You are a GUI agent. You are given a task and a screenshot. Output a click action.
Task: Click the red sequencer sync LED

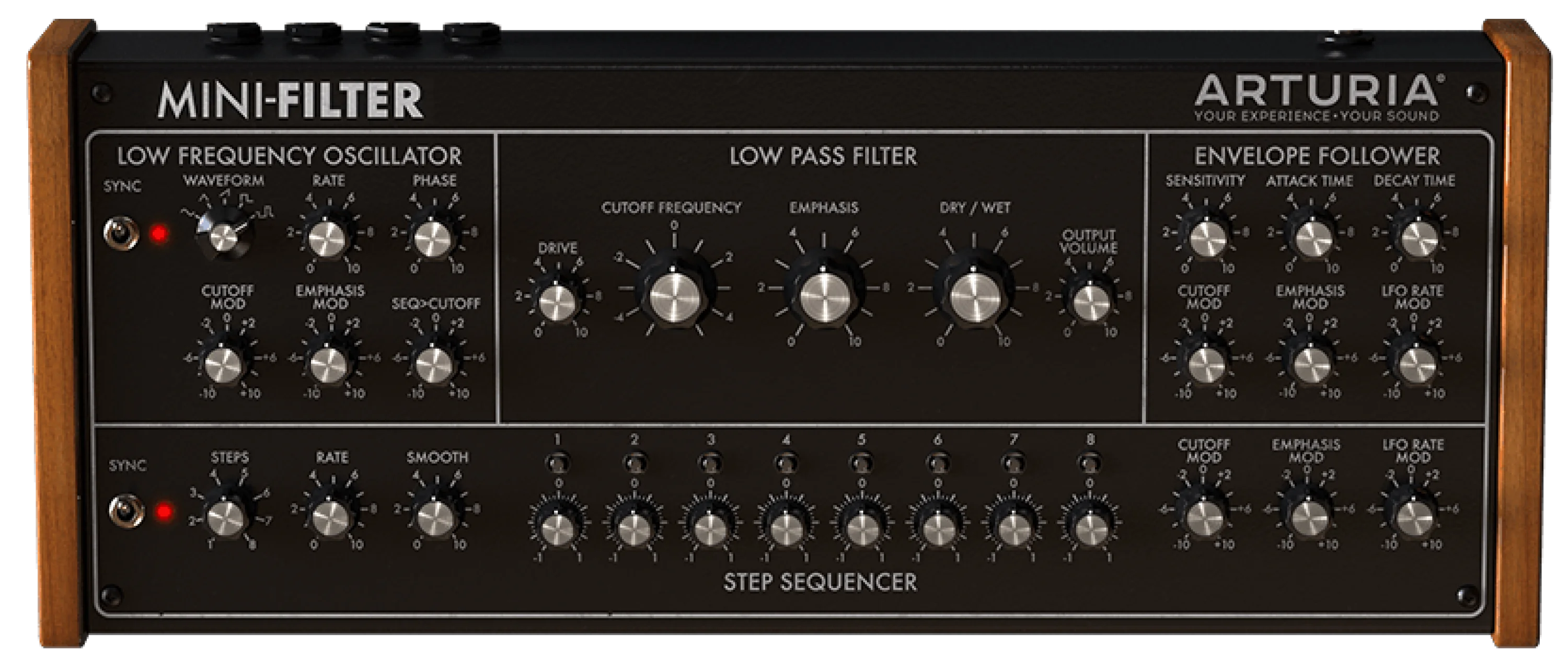coord(164,511)
